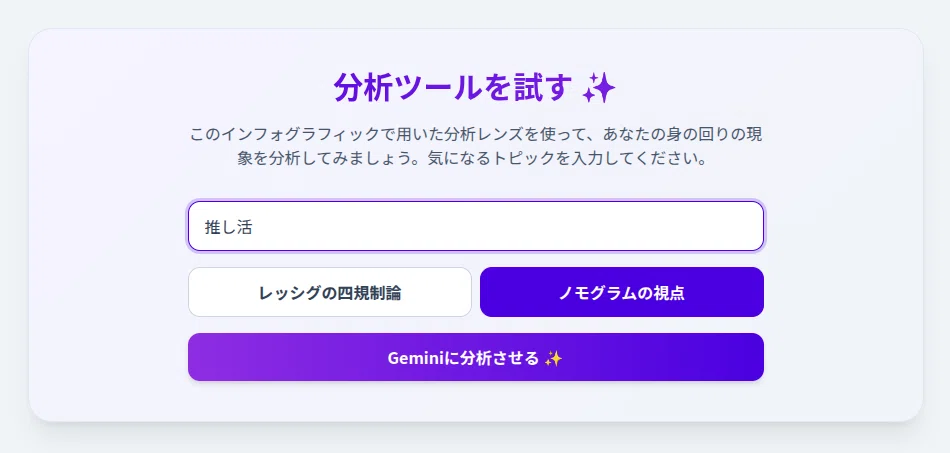Viewport: 950px width, 453px height.
Task: Click the blank card area below the Gemini button
Action: (x=476, y=401)
